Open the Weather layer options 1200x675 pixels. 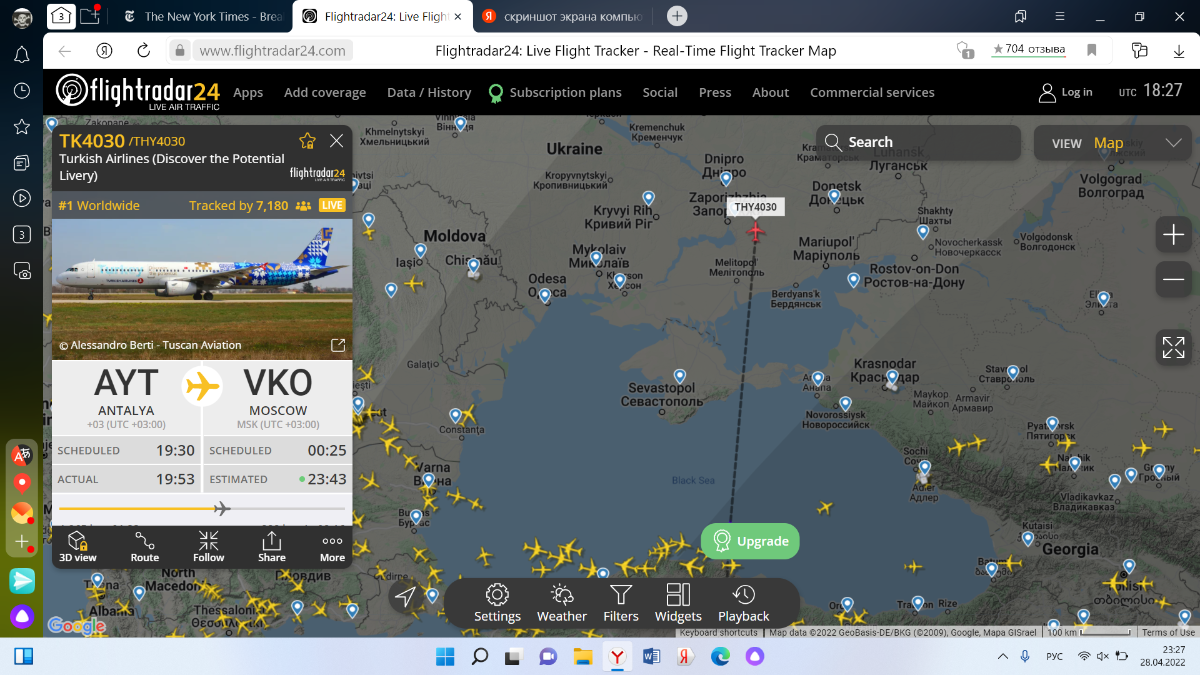pos(561,603)
